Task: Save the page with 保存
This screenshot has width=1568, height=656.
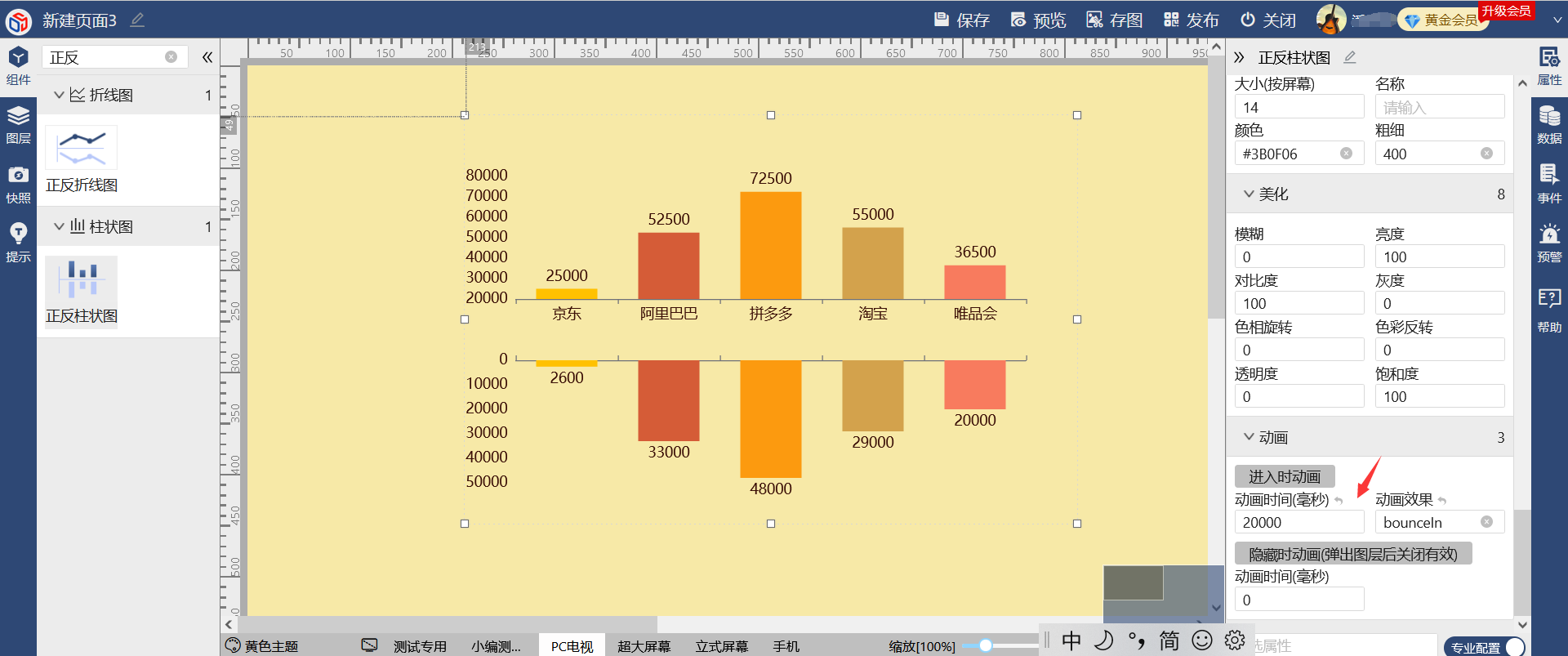Action: point(961,20)
